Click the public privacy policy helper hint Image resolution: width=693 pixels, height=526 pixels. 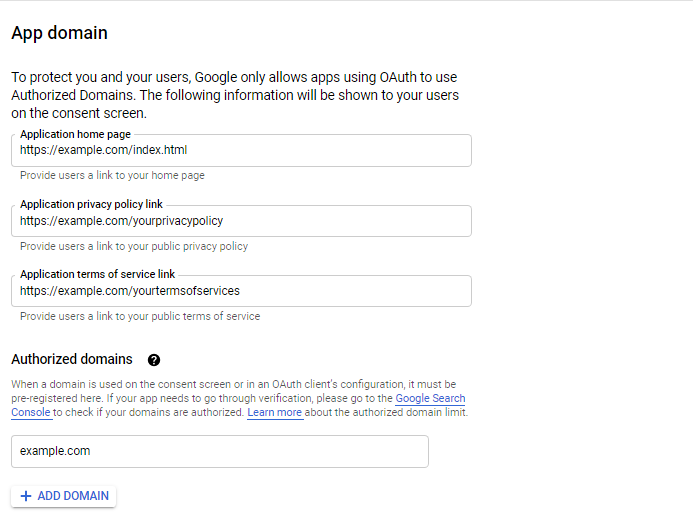[x=134, y=246]
